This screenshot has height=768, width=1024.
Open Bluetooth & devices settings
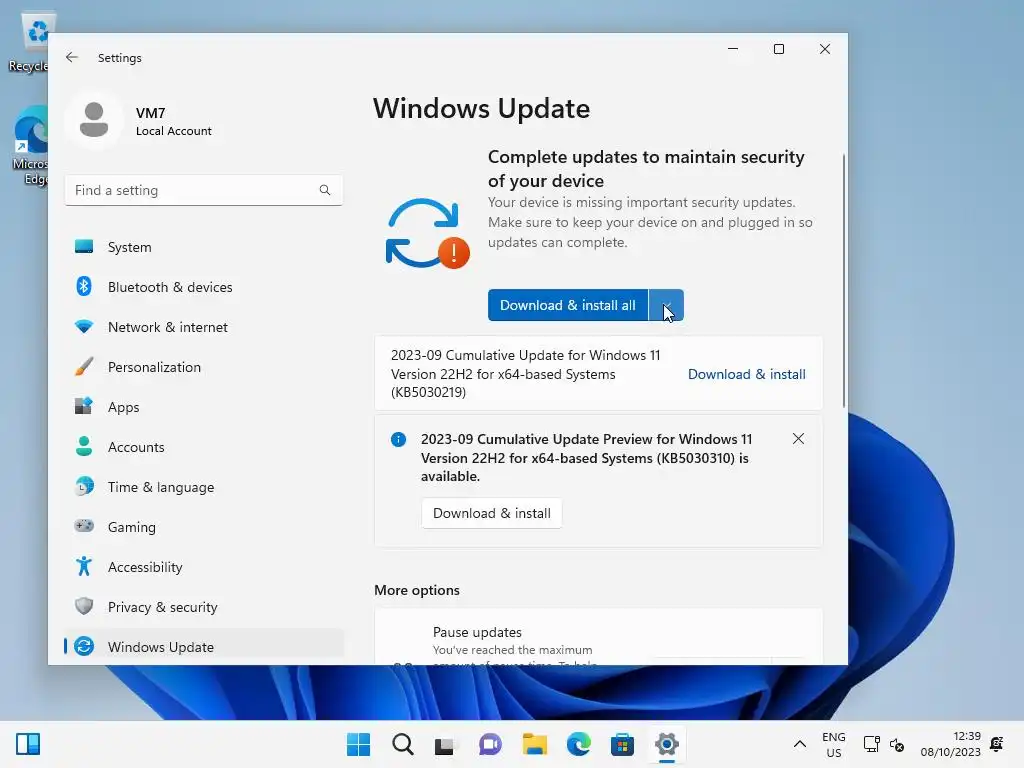[204, 287]
